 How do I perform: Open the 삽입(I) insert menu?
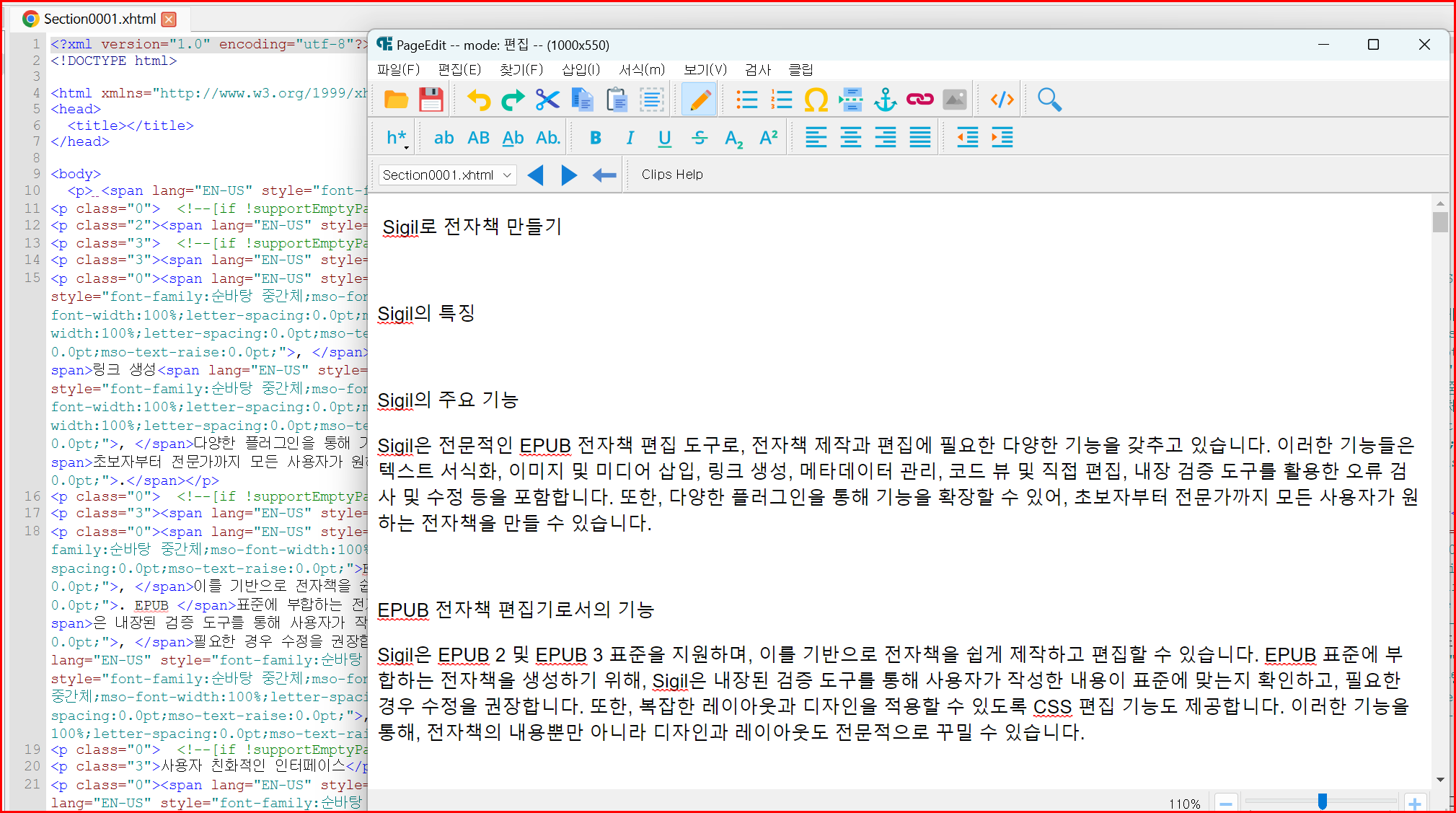(581, 69)
